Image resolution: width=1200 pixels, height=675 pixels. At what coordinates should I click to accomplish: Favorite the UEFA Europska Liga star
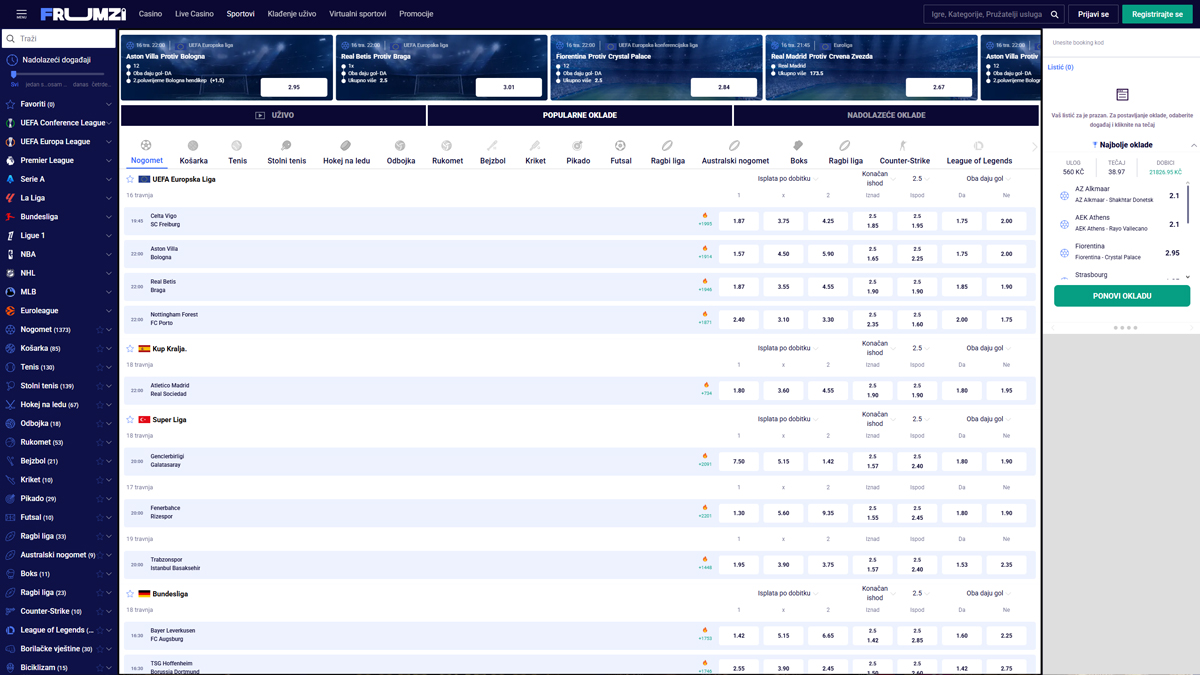click(130, 179)
